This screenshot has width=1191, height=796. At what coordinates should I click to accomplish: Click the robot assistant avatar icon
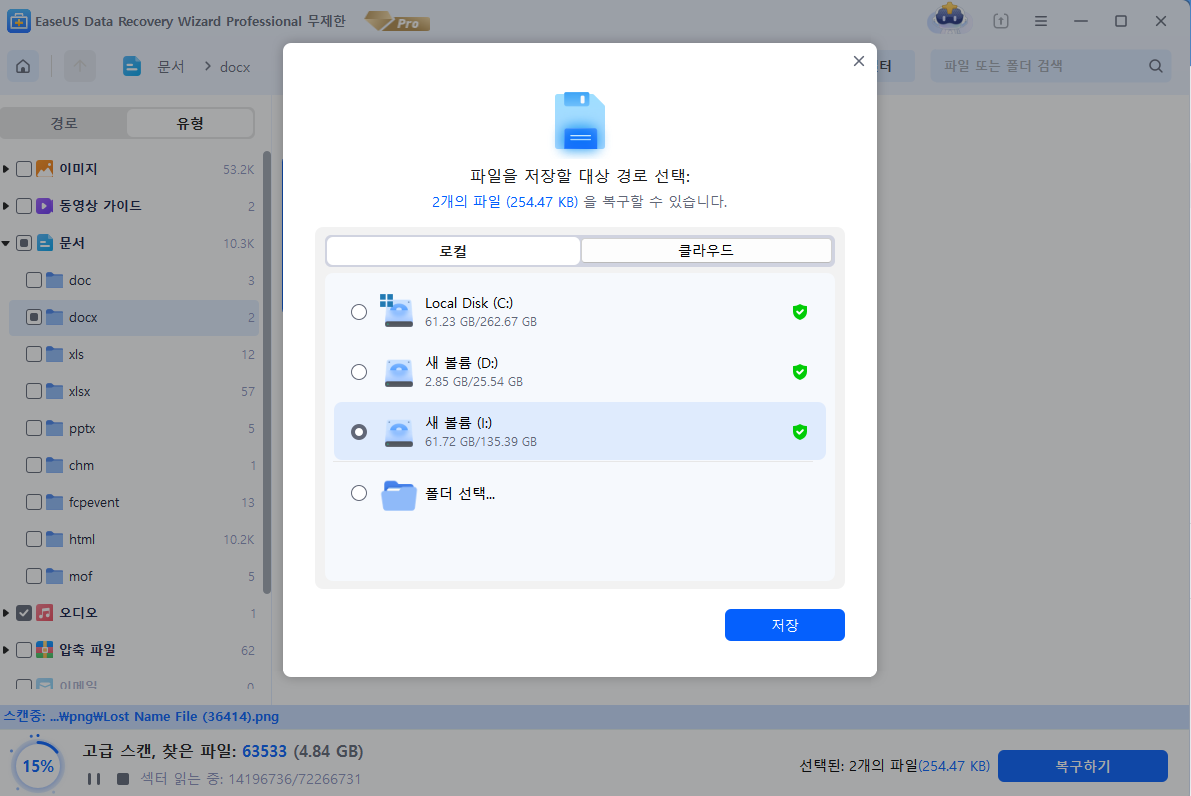pos(947,20)
